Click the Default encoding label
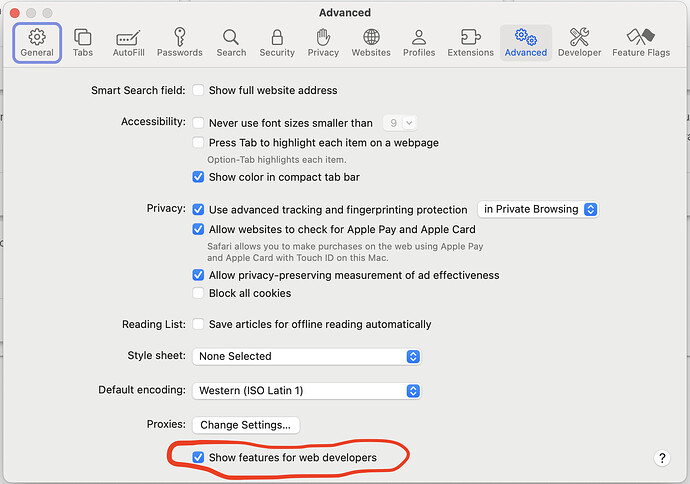The height and width of the screenshot is (484, 690). 142,390
